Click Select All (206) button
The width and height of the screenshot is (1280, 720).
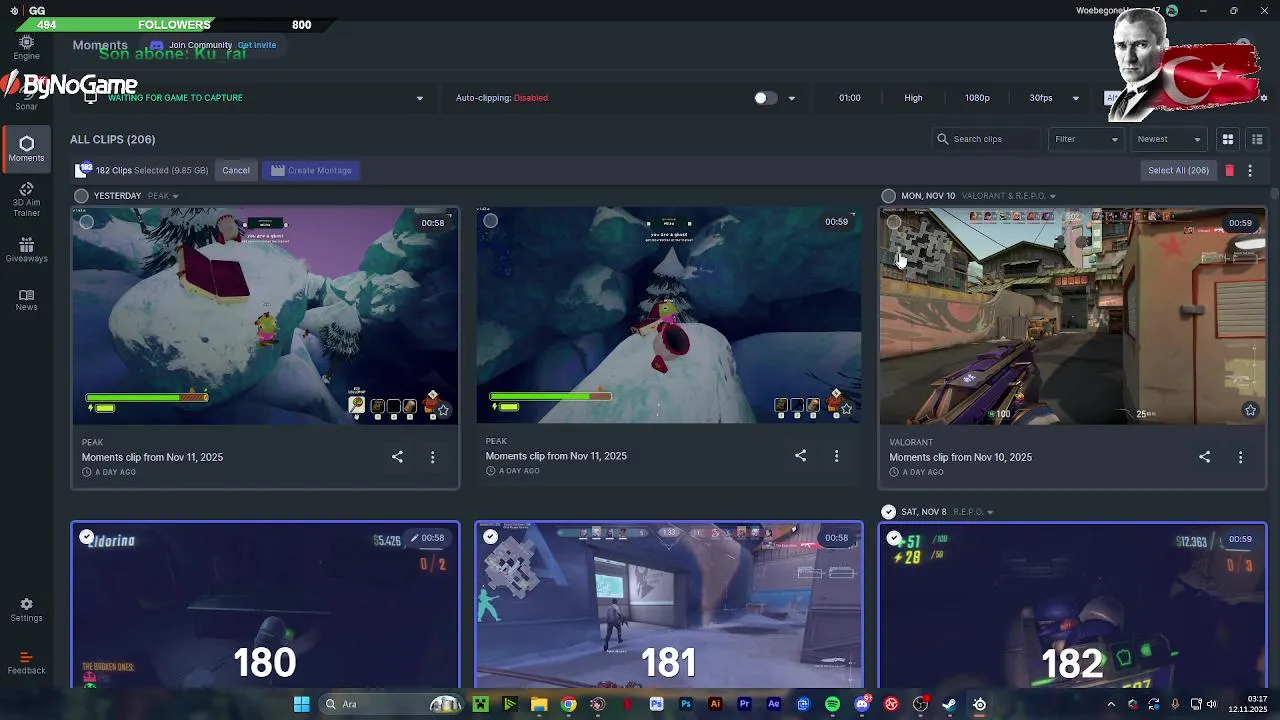(x=1178, y=170)
